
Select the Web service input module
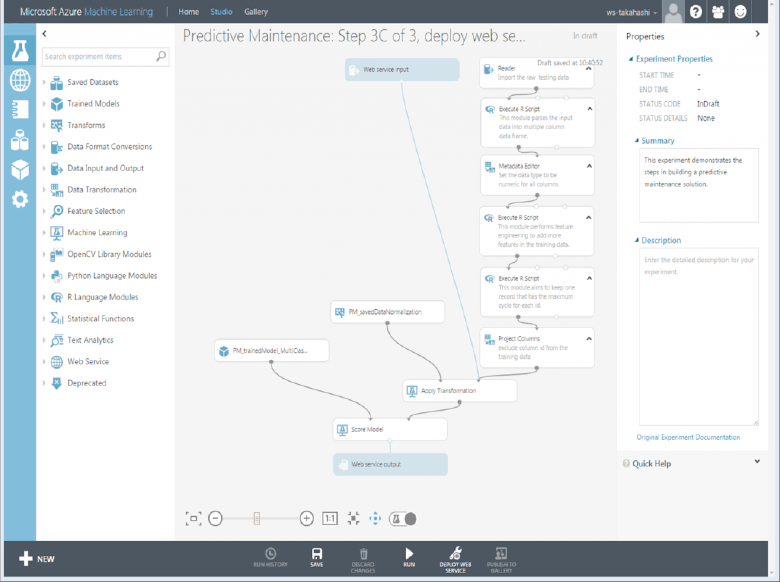click(402, 70)
